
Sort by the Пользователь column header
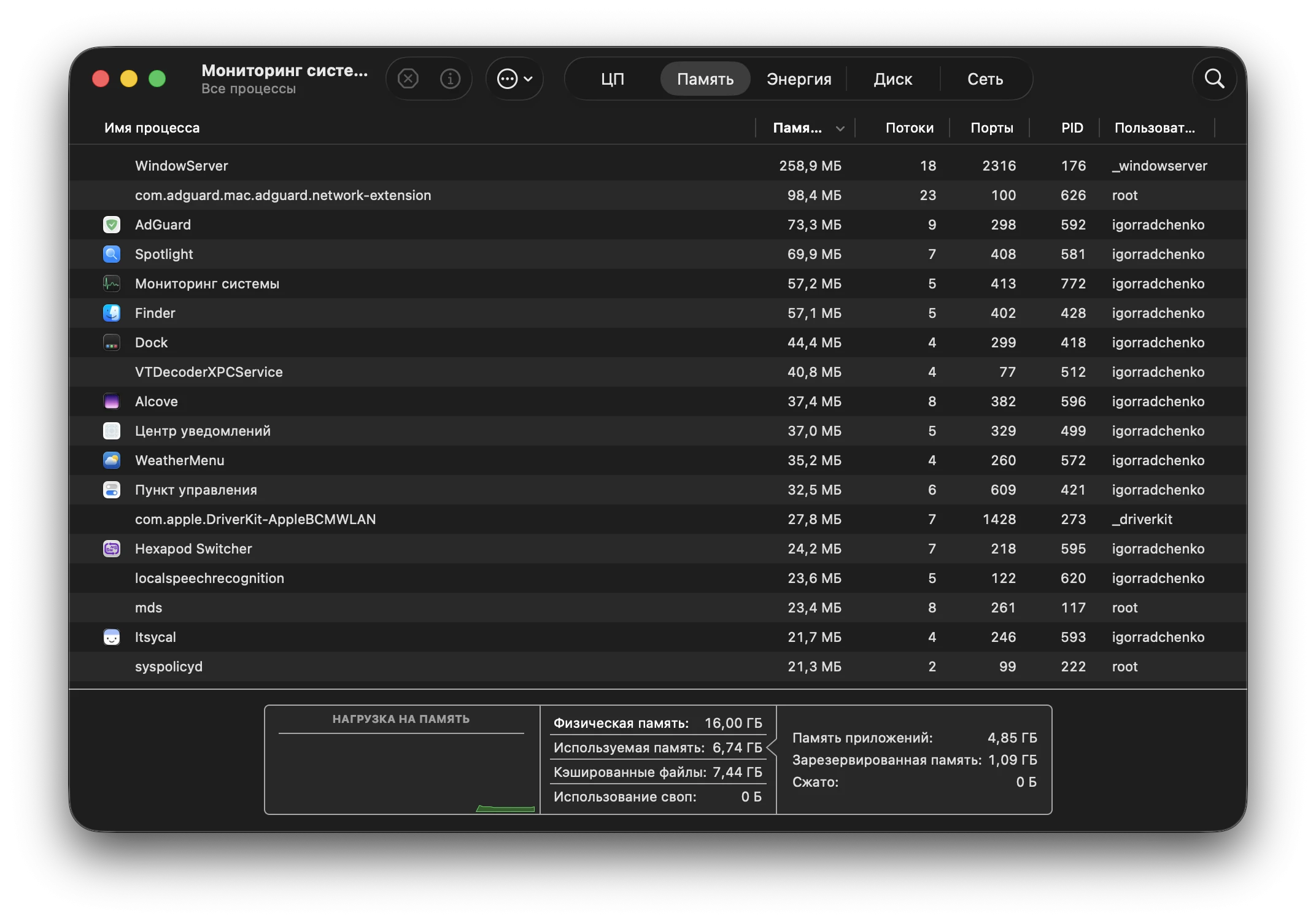(x=1155, y=128)
